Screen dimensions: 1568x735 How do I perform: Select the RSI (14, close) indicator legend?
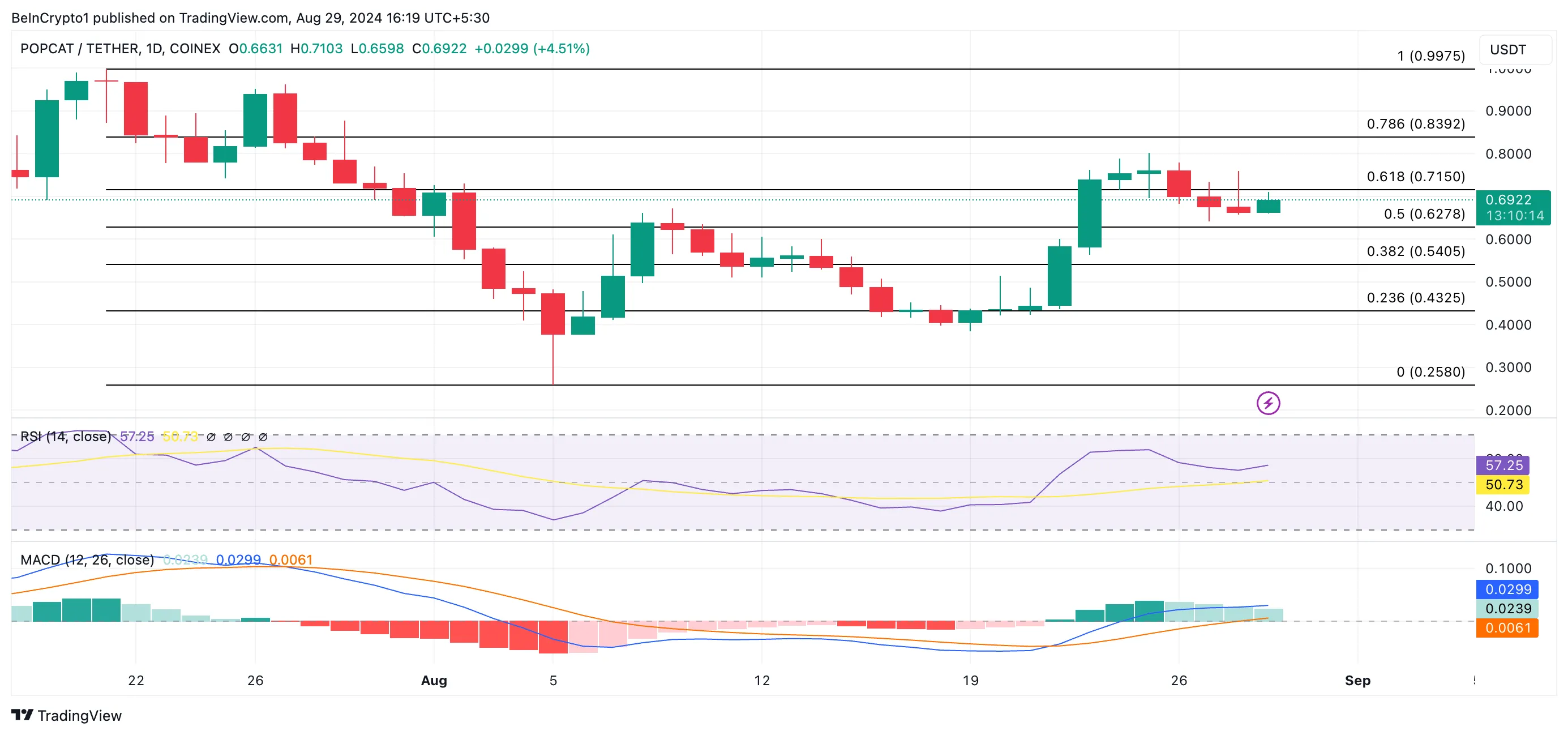coord(66,437)
